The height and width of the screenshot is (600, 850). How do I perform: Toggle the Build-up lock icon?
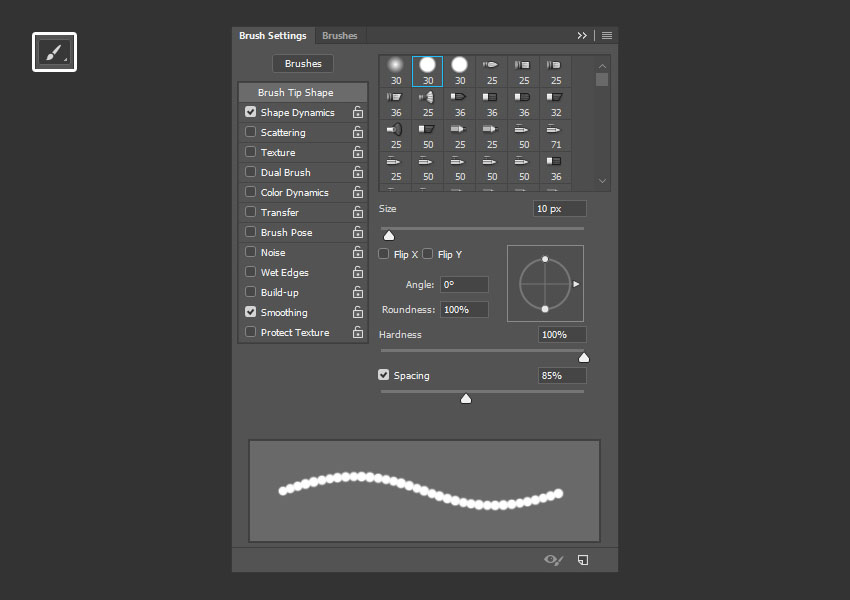pos(358,293)
